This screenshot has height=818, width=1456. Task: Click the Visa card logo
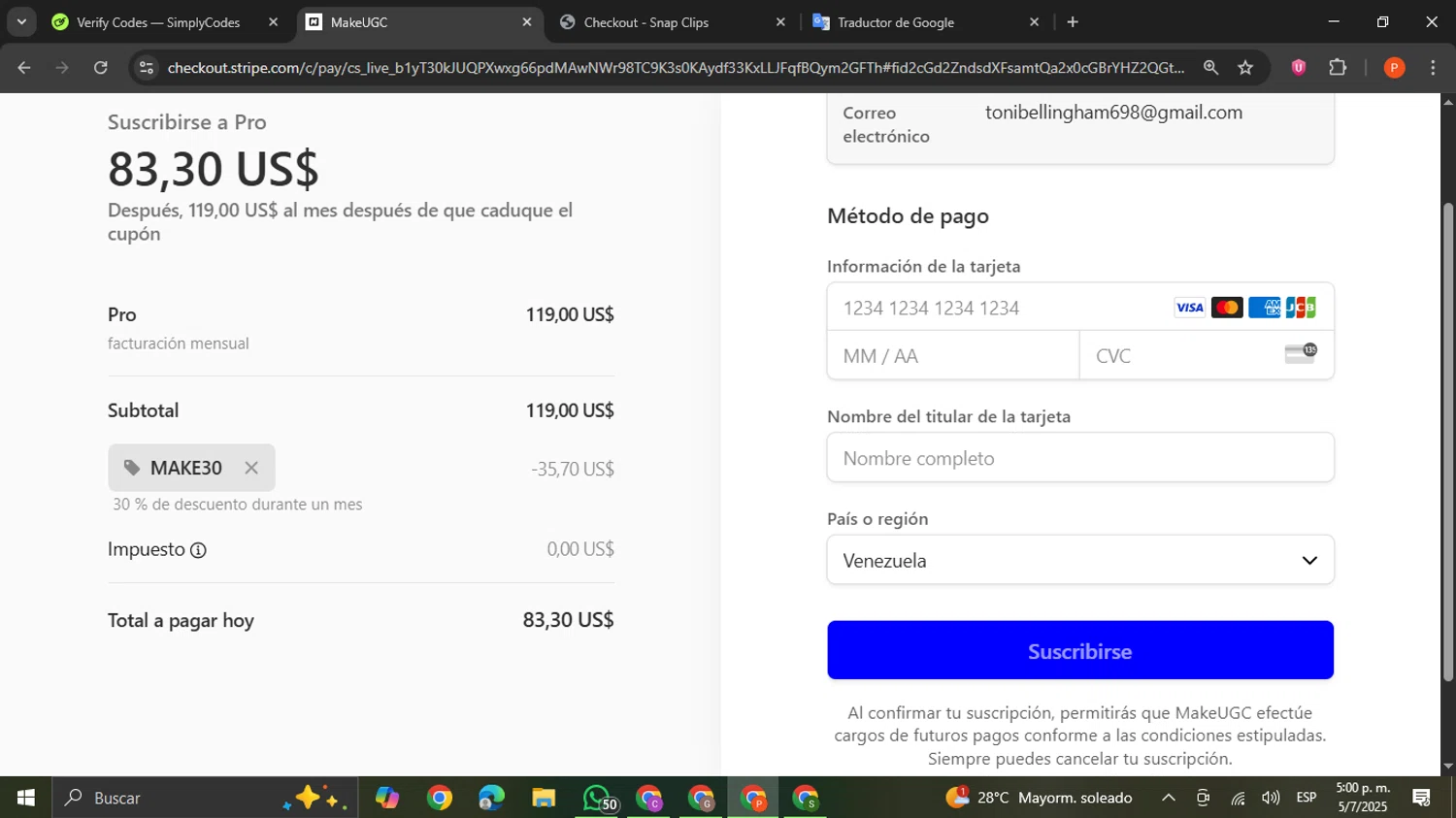point(1189,308)
